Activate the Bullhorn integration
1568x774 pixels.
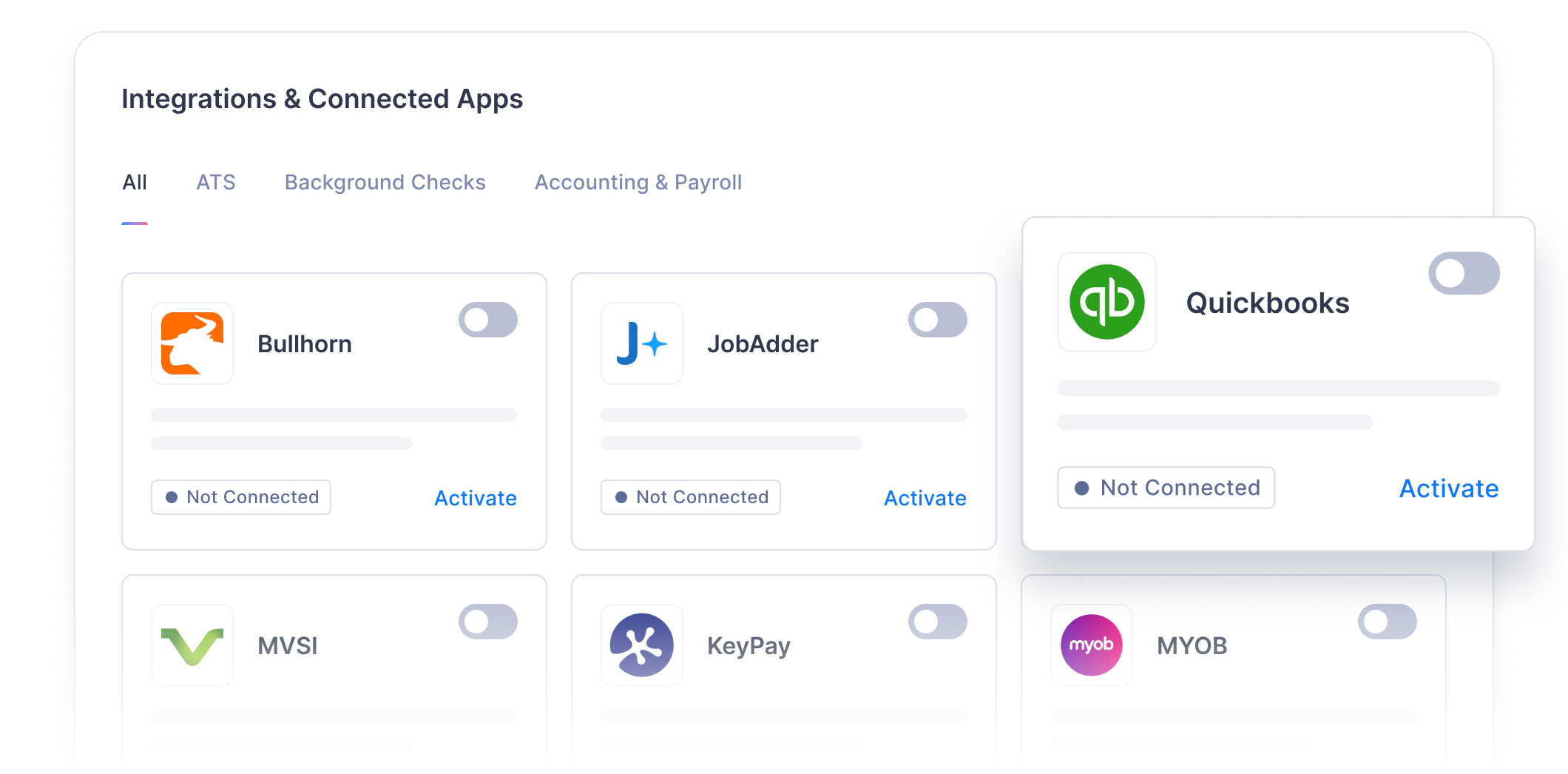point(475,498)
